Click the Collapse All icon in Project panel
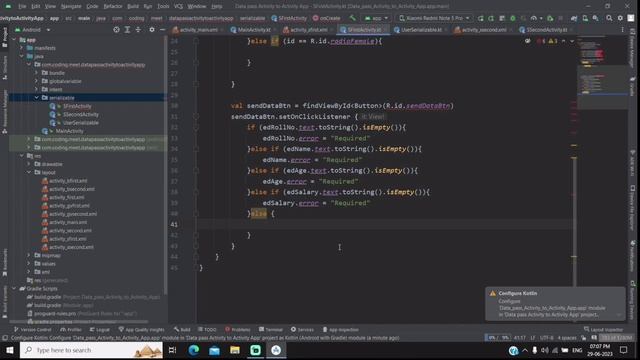This screenshot has height=360, width=640. click(x=138, y=30)
